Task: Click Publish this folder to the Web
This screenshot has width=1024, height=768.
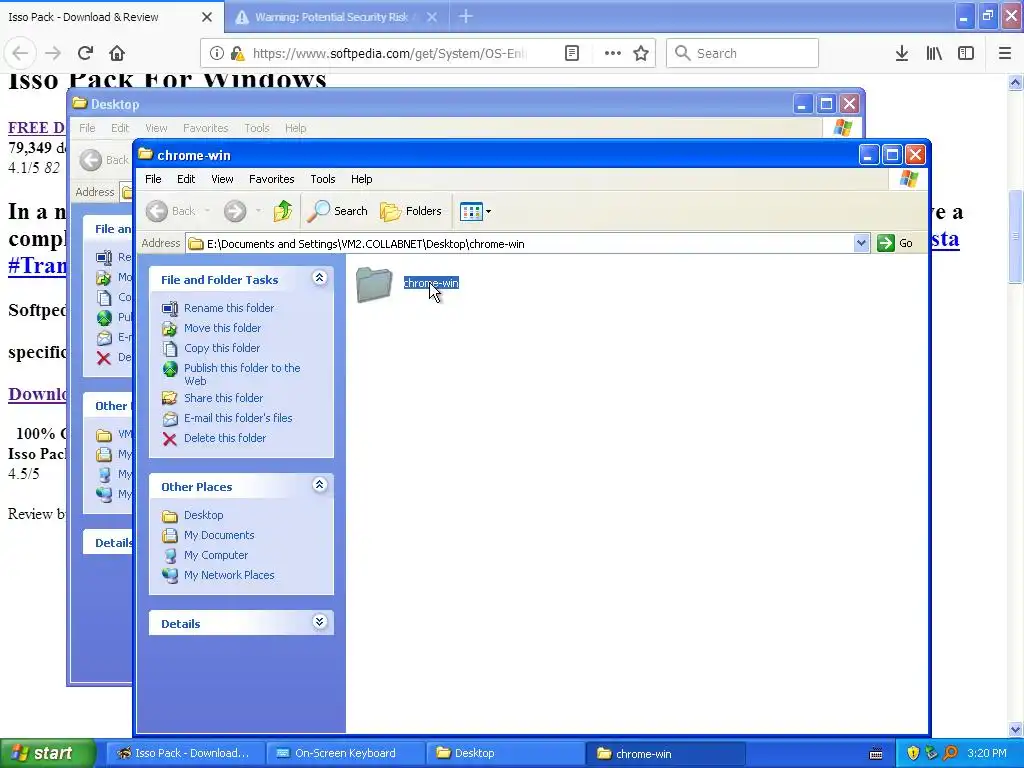Action: (x=242, y=374)
